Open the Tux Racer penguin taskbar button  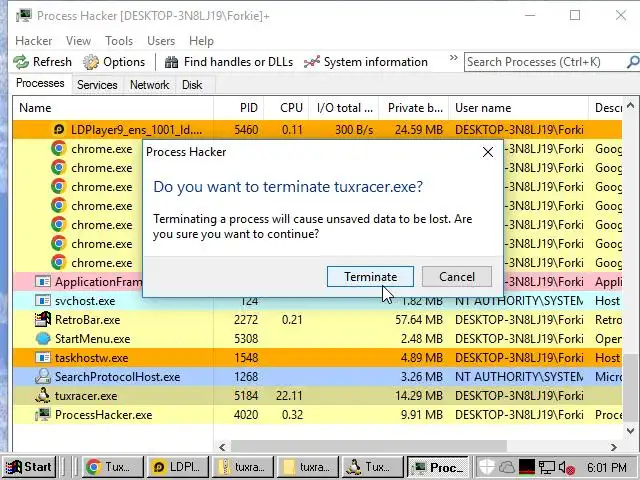pyautogui.click(x=372, y=467)
